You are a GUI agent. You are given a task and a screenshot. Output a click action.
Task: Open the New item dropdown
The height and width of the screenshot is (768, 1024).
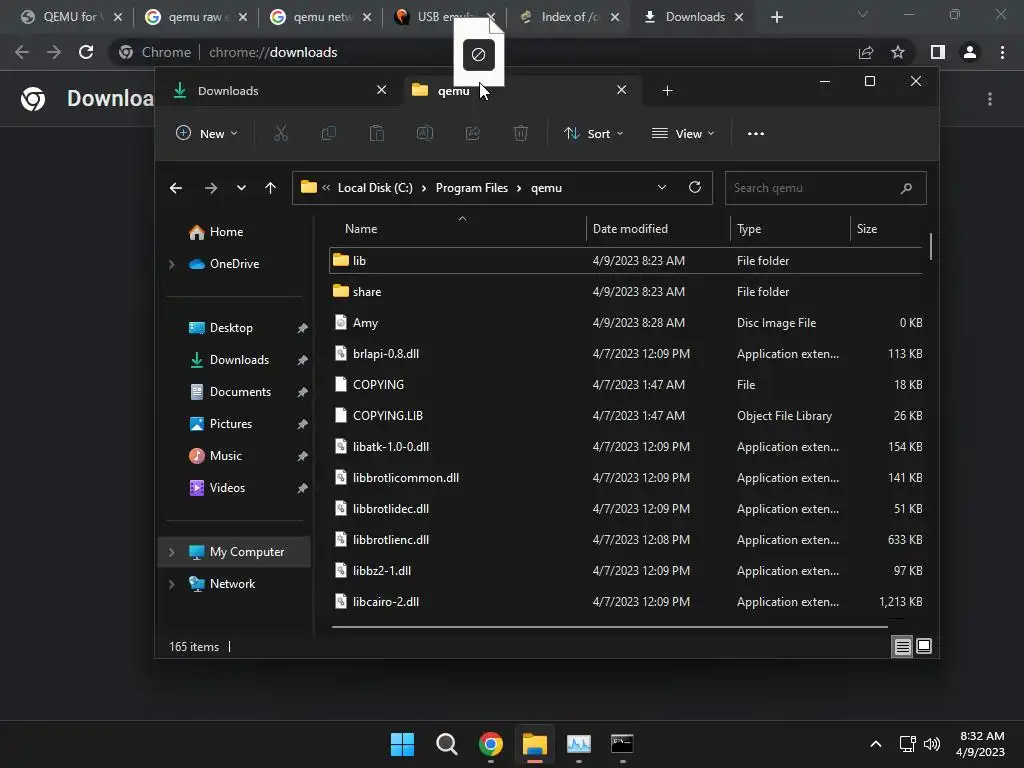207,133
